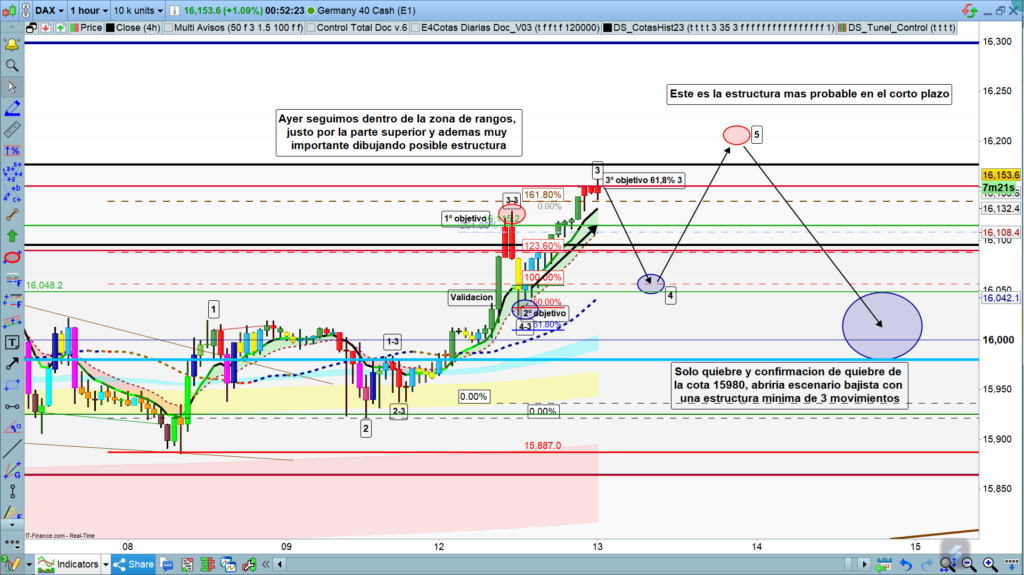Select the ruler measuring tool
The height and width of the screenshot is (575, 1024).
(12, 128)
